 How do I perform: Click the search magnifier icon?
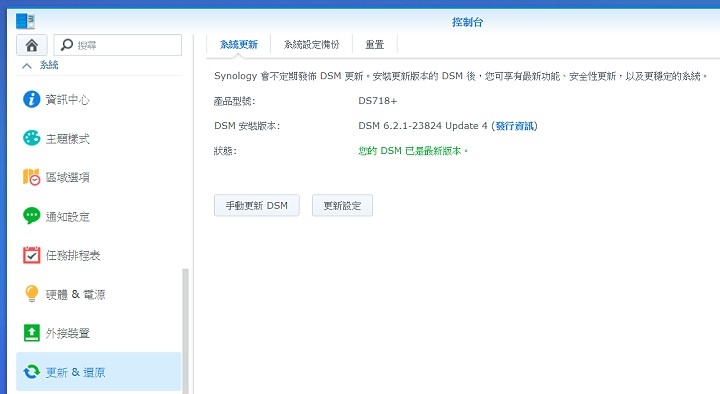click(x=67, y=45)
